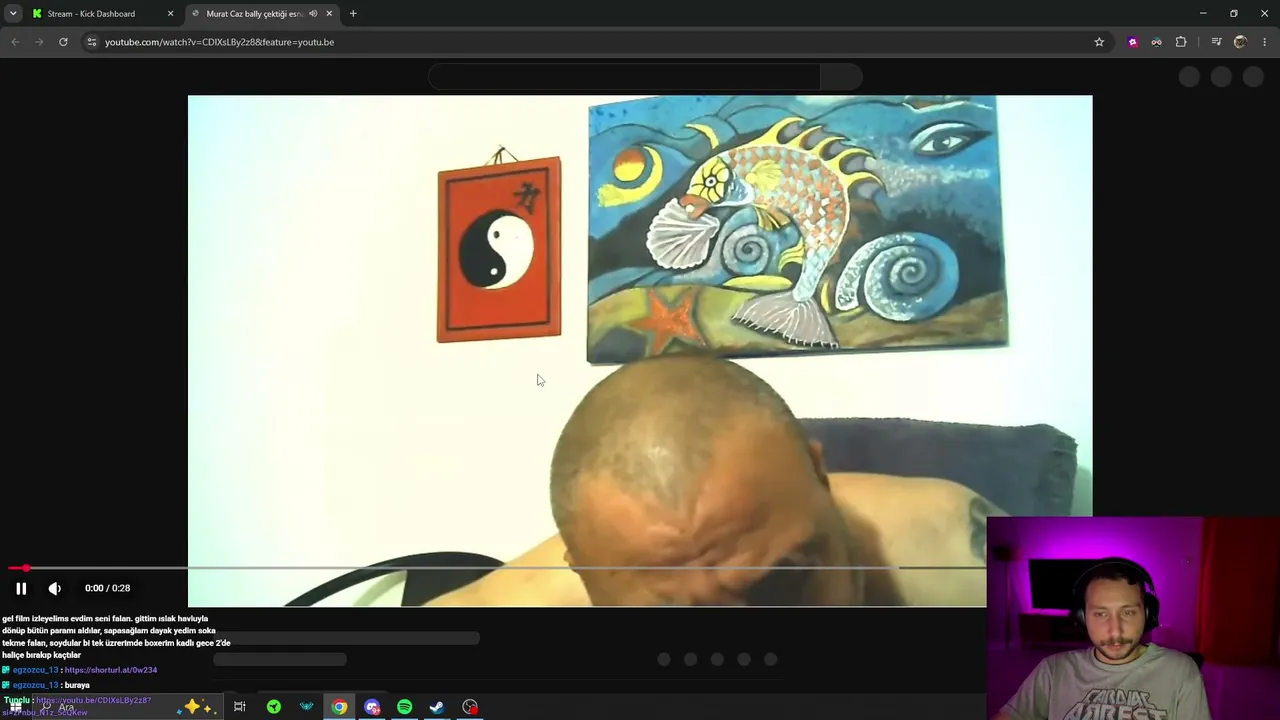The image size is (1280, 720).
Task: Switch to Google Chrome on the taskbar
Action: [339, 707]
